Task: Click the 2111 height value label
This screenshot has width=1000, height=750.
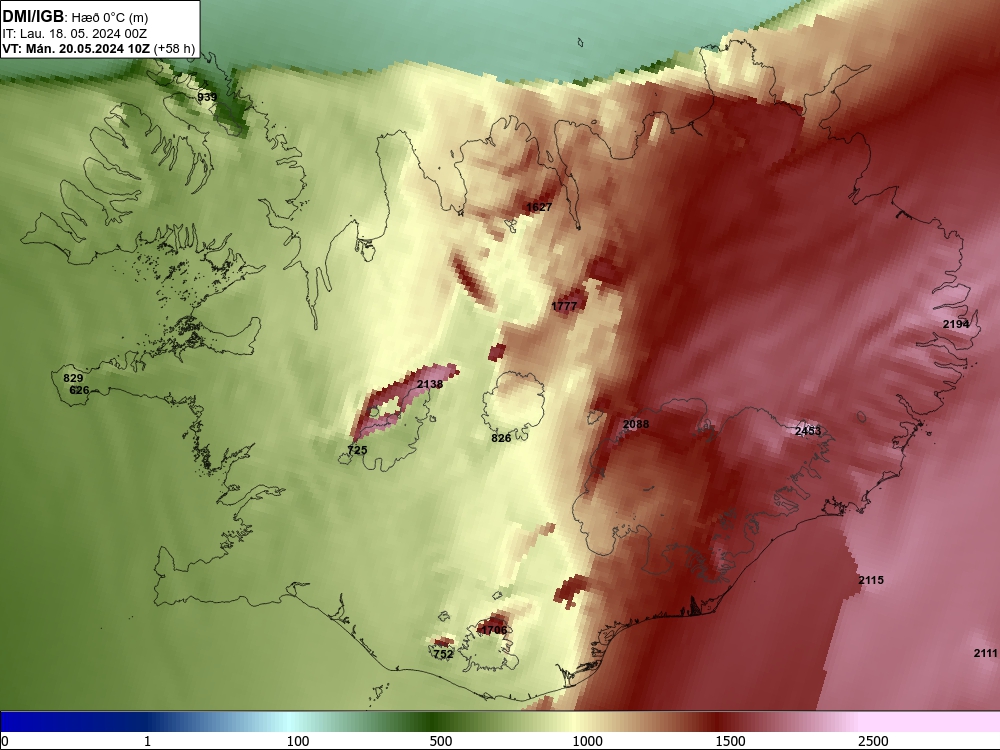Action: coord(985,653)
